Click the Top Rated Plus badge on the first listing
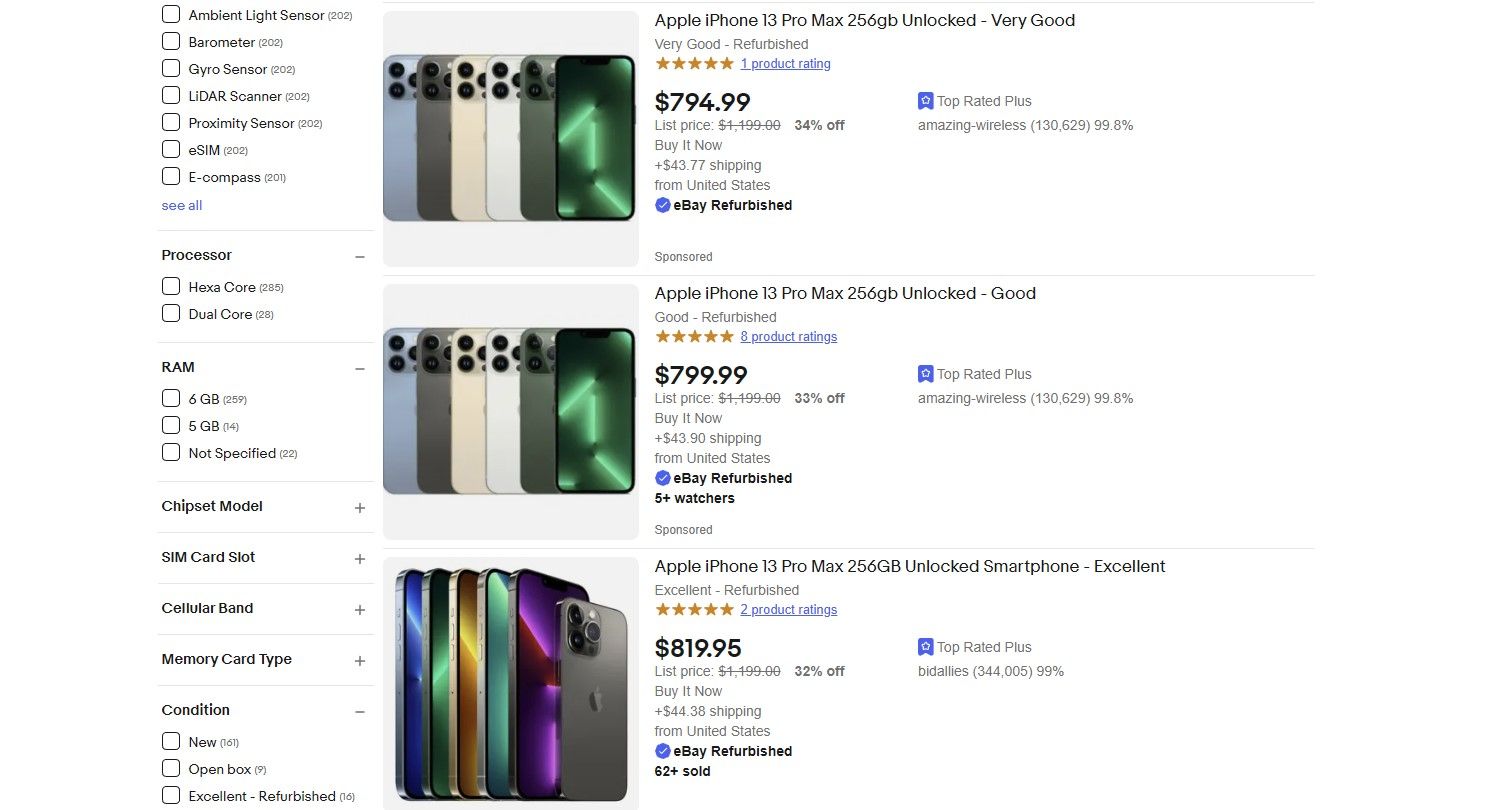The width and height of the screenshot is (1502, 810). (x=925, y=101)
